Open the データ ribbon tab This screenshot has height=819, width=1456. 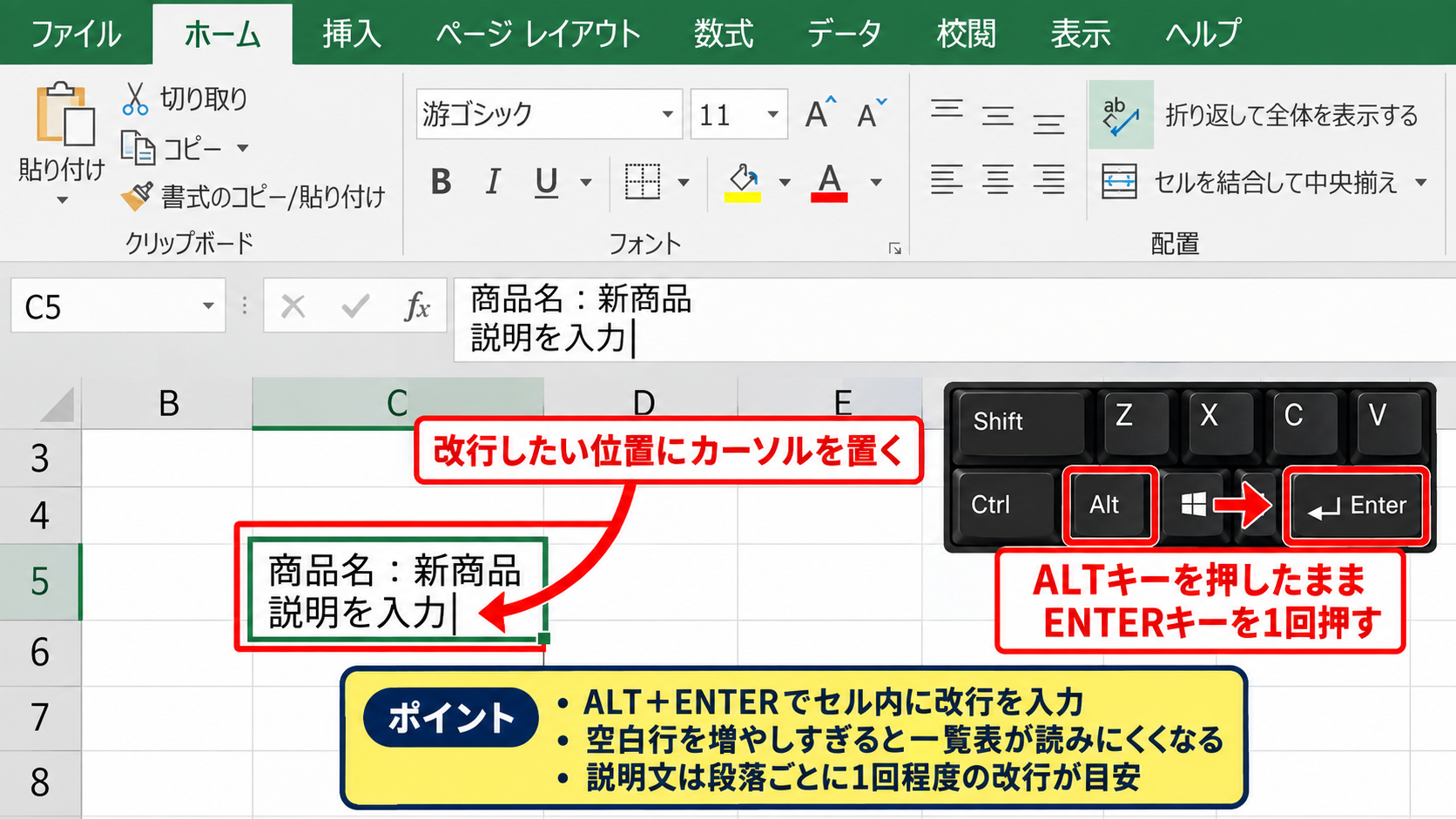coord(844,34)
